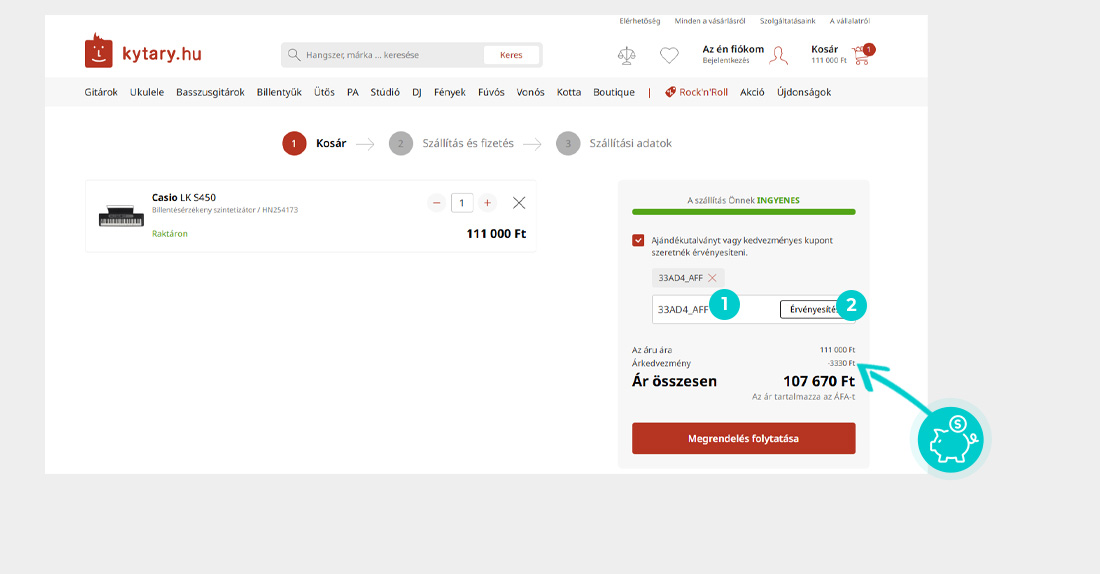This screenshot has height=574, width=1100.
Task: Open the Újdonságok menu item
Action: click(x=804, y=92)
